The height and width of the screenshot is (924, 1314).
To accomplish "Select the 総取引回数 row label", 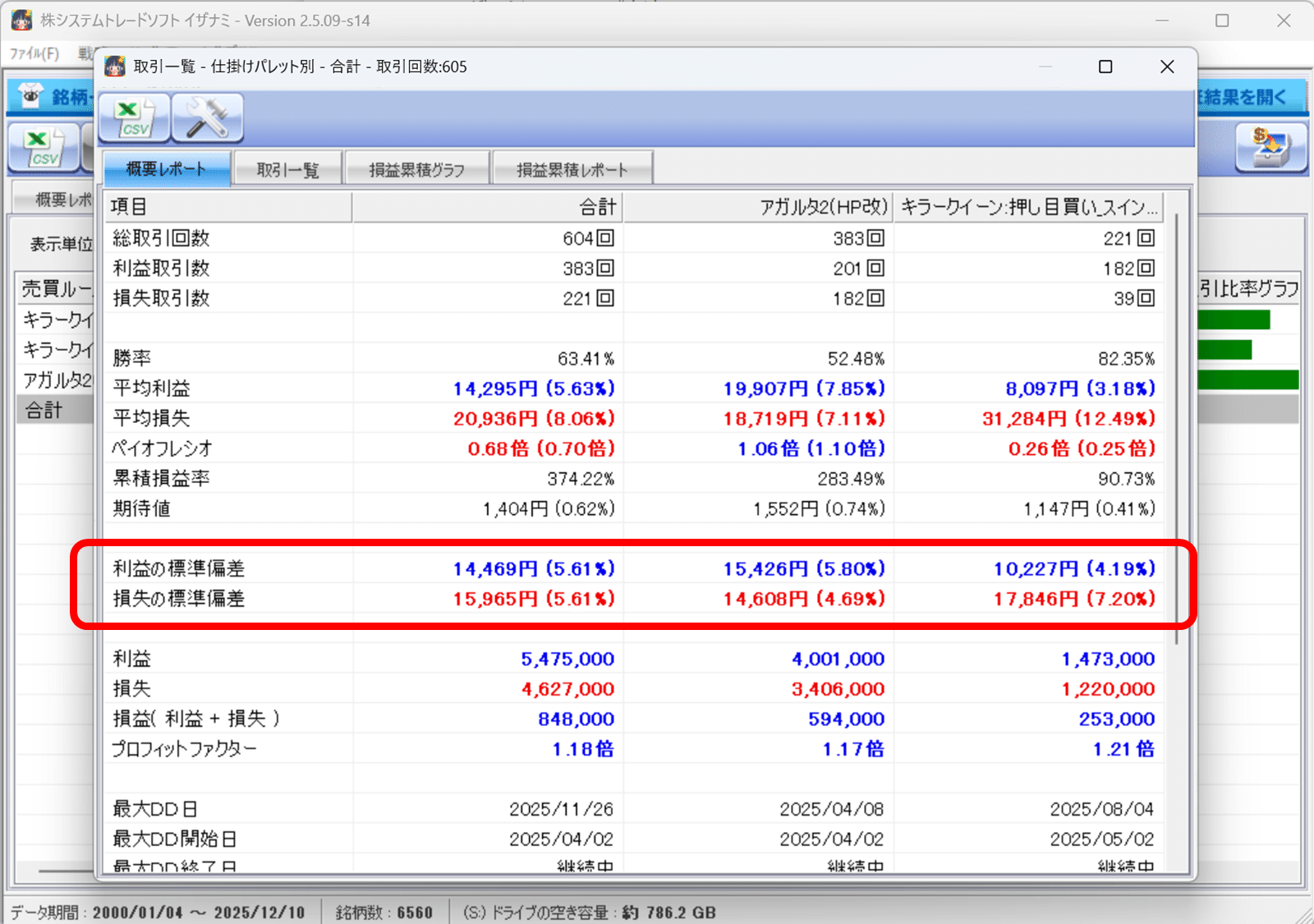I will tap(161, 238).
